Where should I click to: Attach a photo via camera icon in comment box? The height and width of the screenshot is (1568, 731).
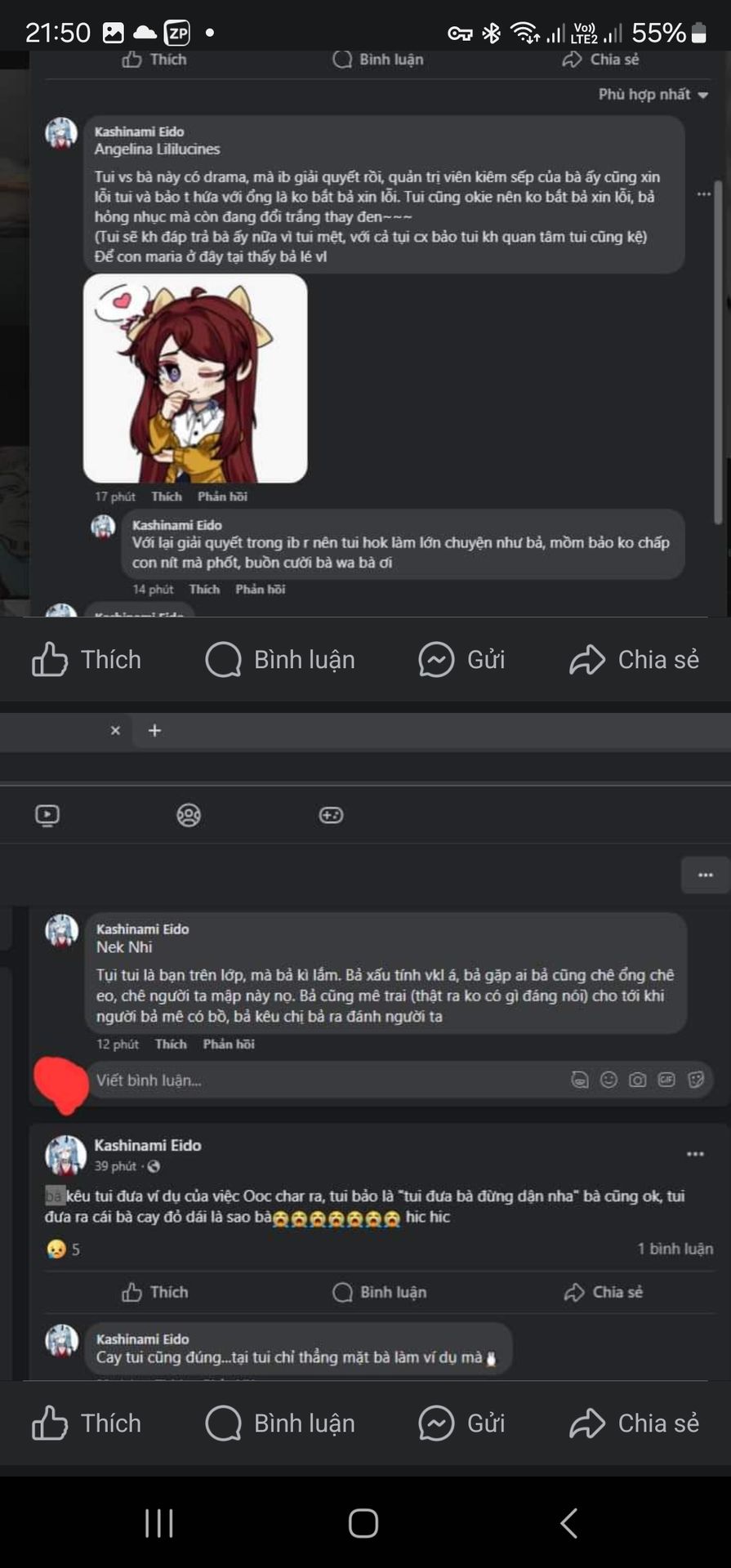click(638, 1080)
